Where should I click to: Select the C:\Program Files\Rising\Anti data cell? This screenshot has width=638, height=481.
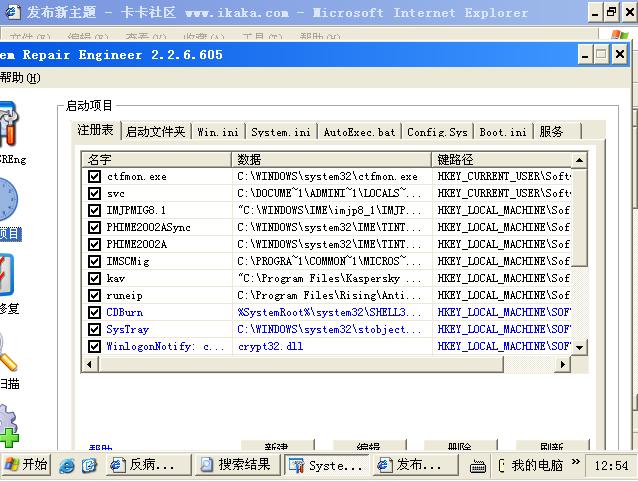[331, 295]
